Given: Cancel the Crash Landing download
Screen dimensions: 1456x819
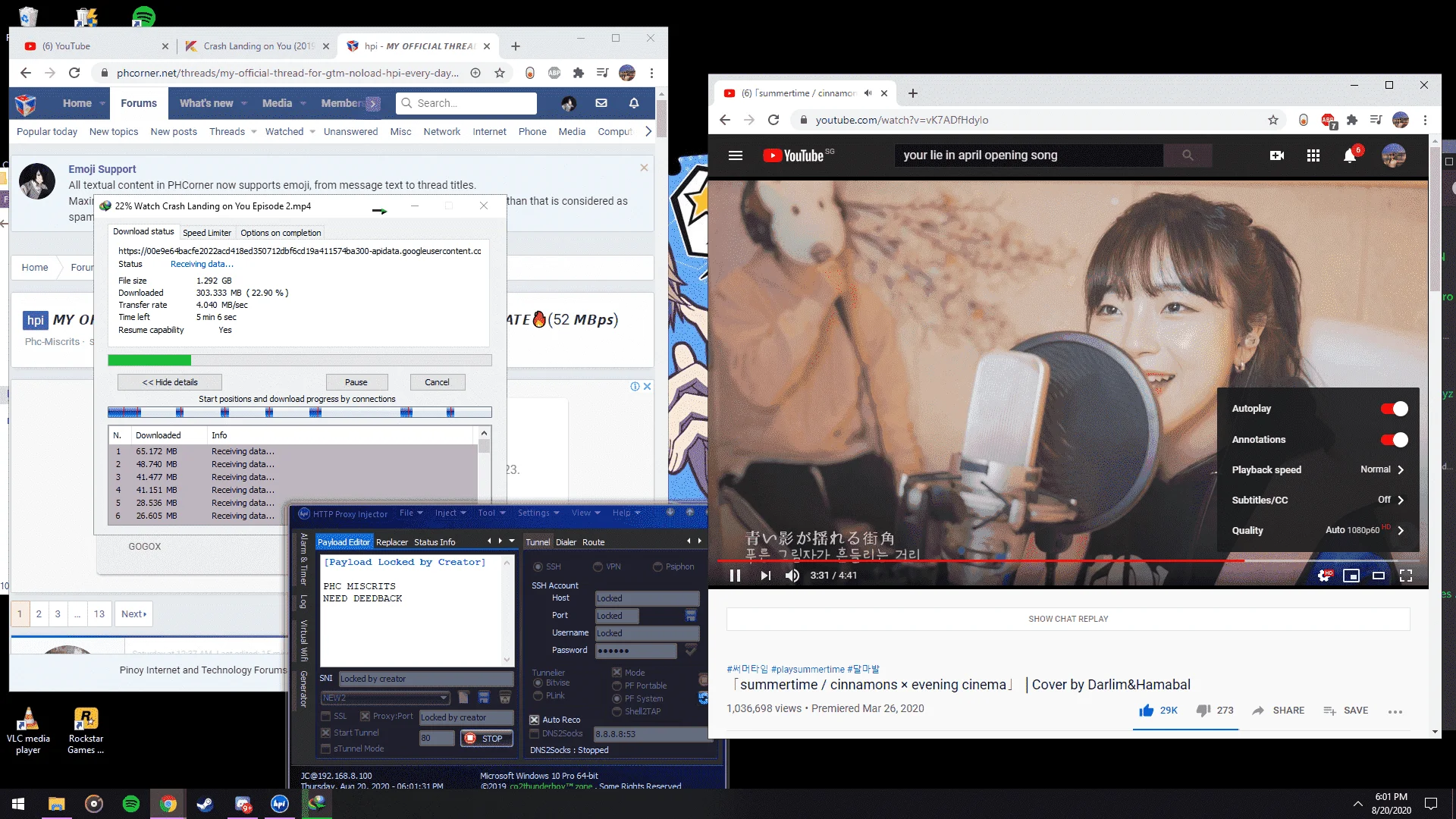Looking at the screenshot, I should [437, 382].
